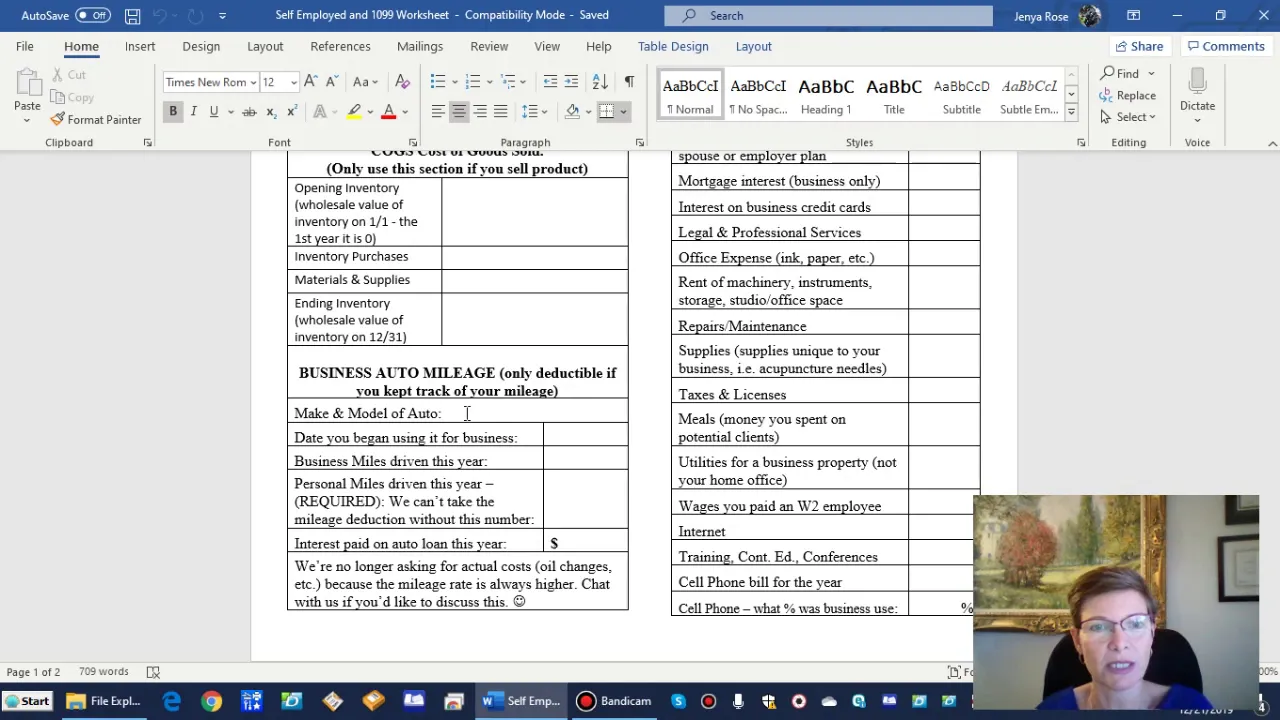Apply red font color
This screenshot has width=1280, height=720.
389,111
